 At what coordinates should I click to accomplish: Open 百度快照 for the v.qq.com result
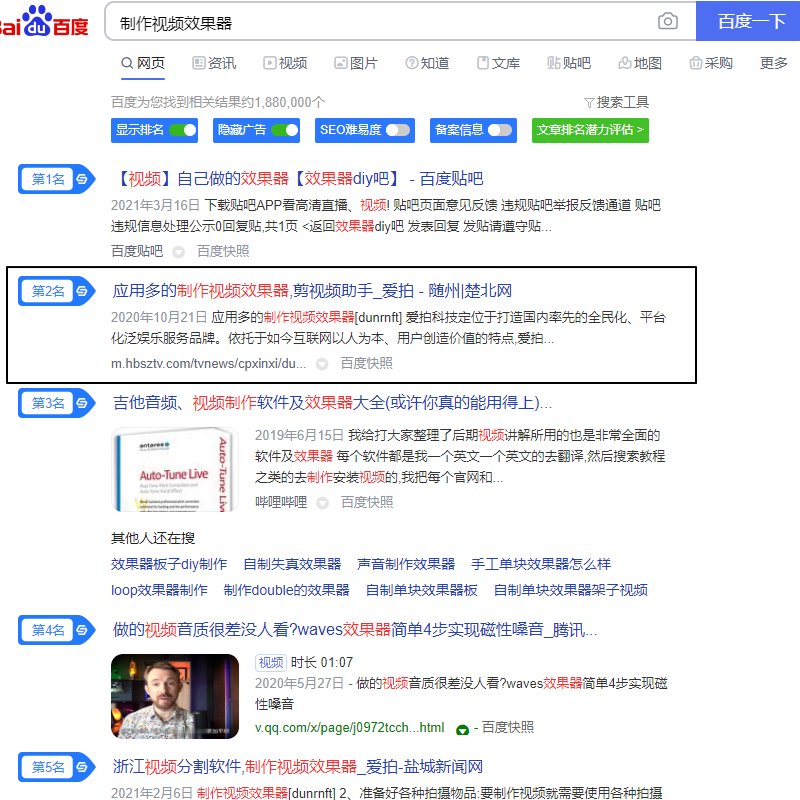click(508, 728)
